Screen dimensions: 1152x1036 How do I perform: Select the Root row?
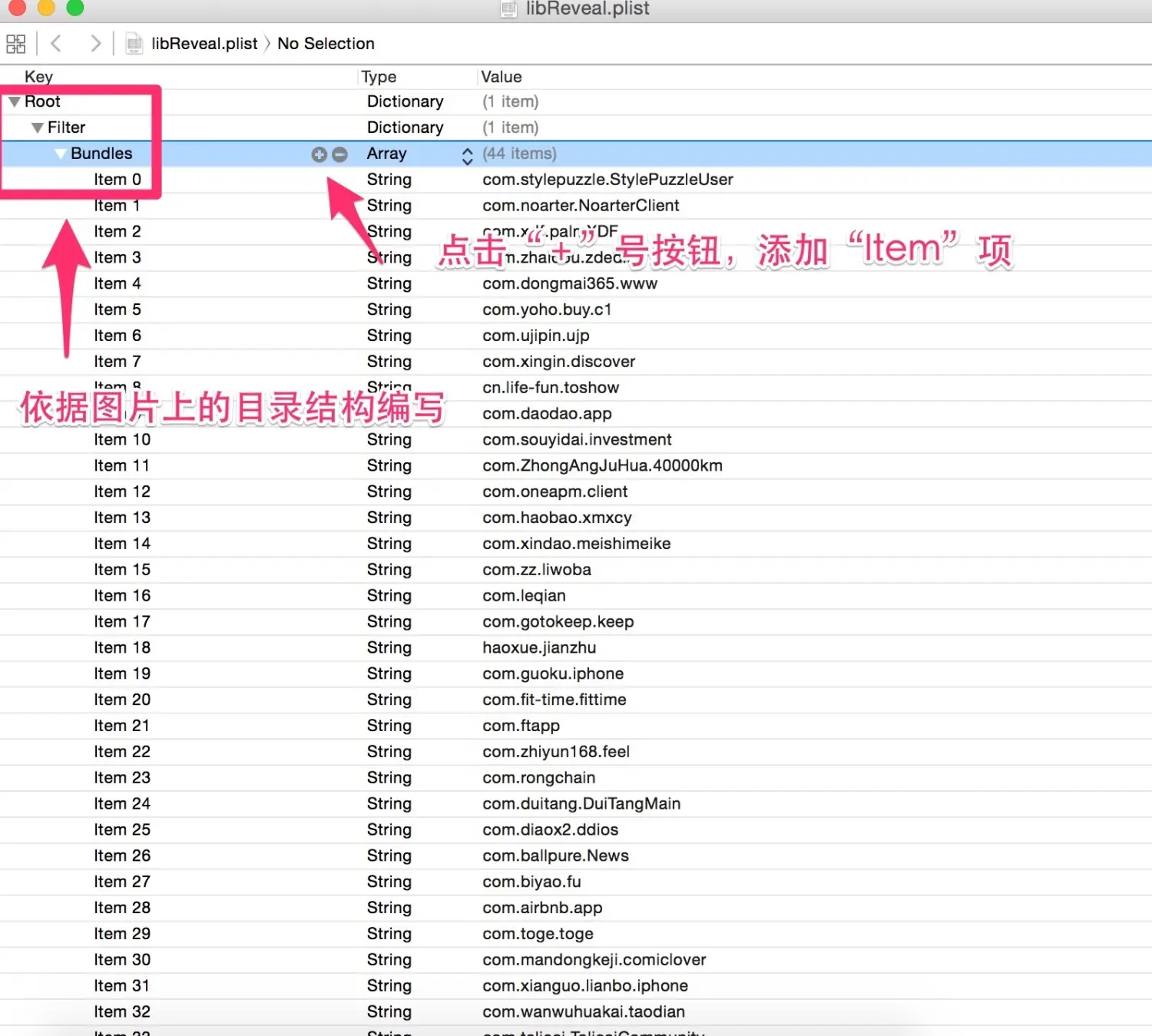click(x=576, y=102)
